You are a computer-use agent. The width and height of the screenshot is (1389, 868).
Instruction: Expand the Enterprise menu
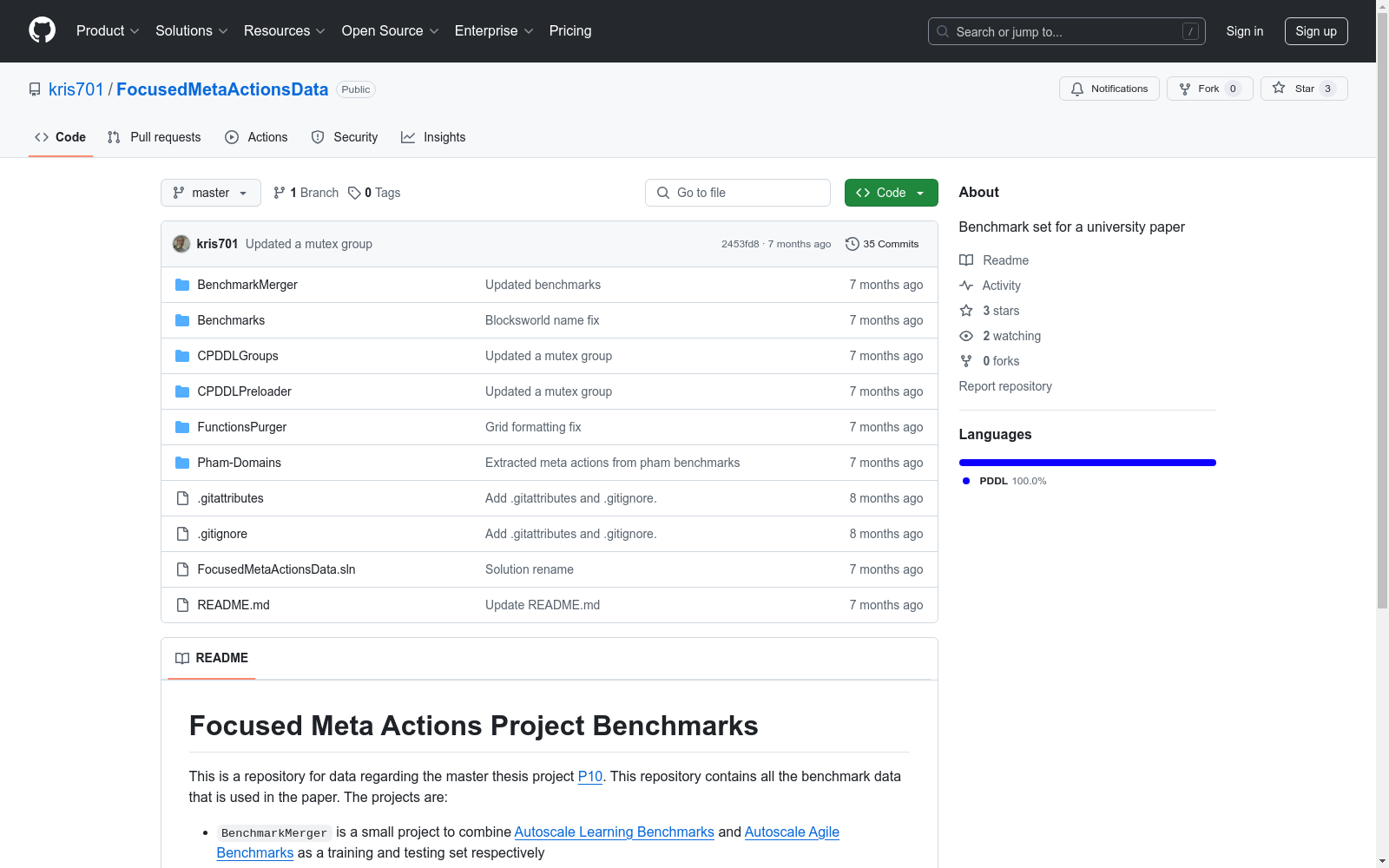point(494,30)
